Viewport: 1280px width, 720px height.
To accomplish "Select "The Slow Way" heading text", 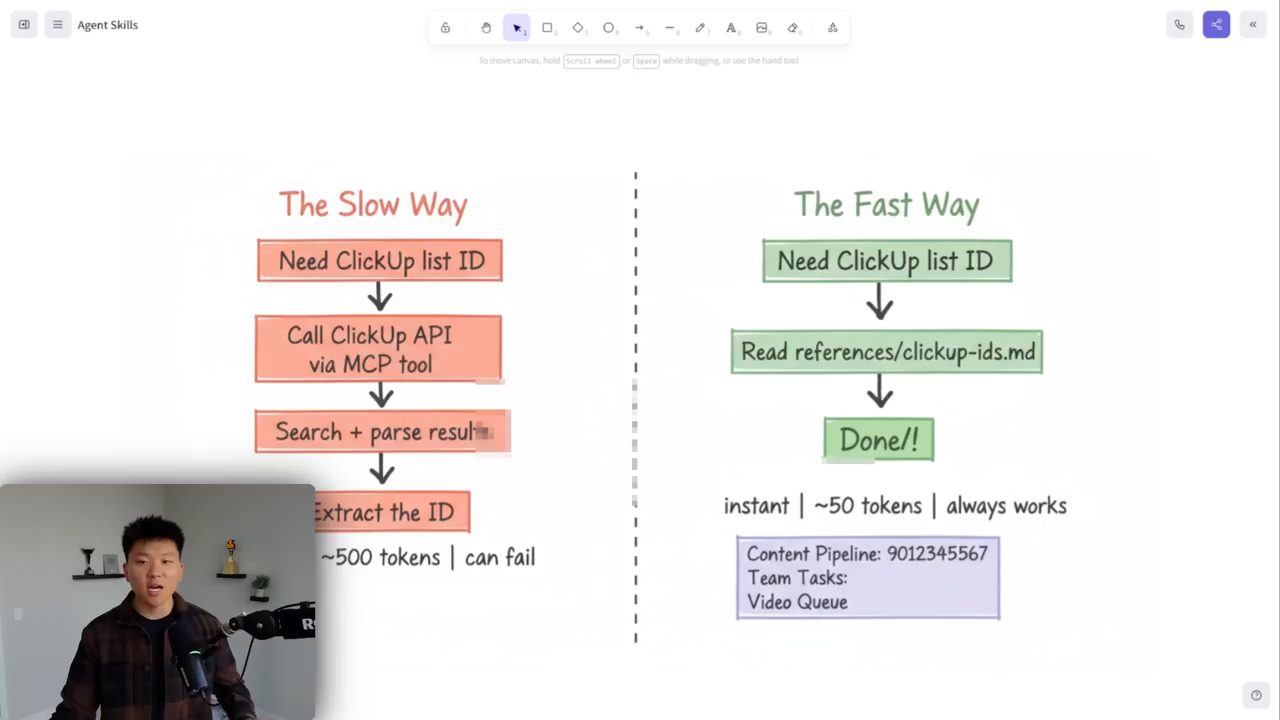I will click(373, 204).
